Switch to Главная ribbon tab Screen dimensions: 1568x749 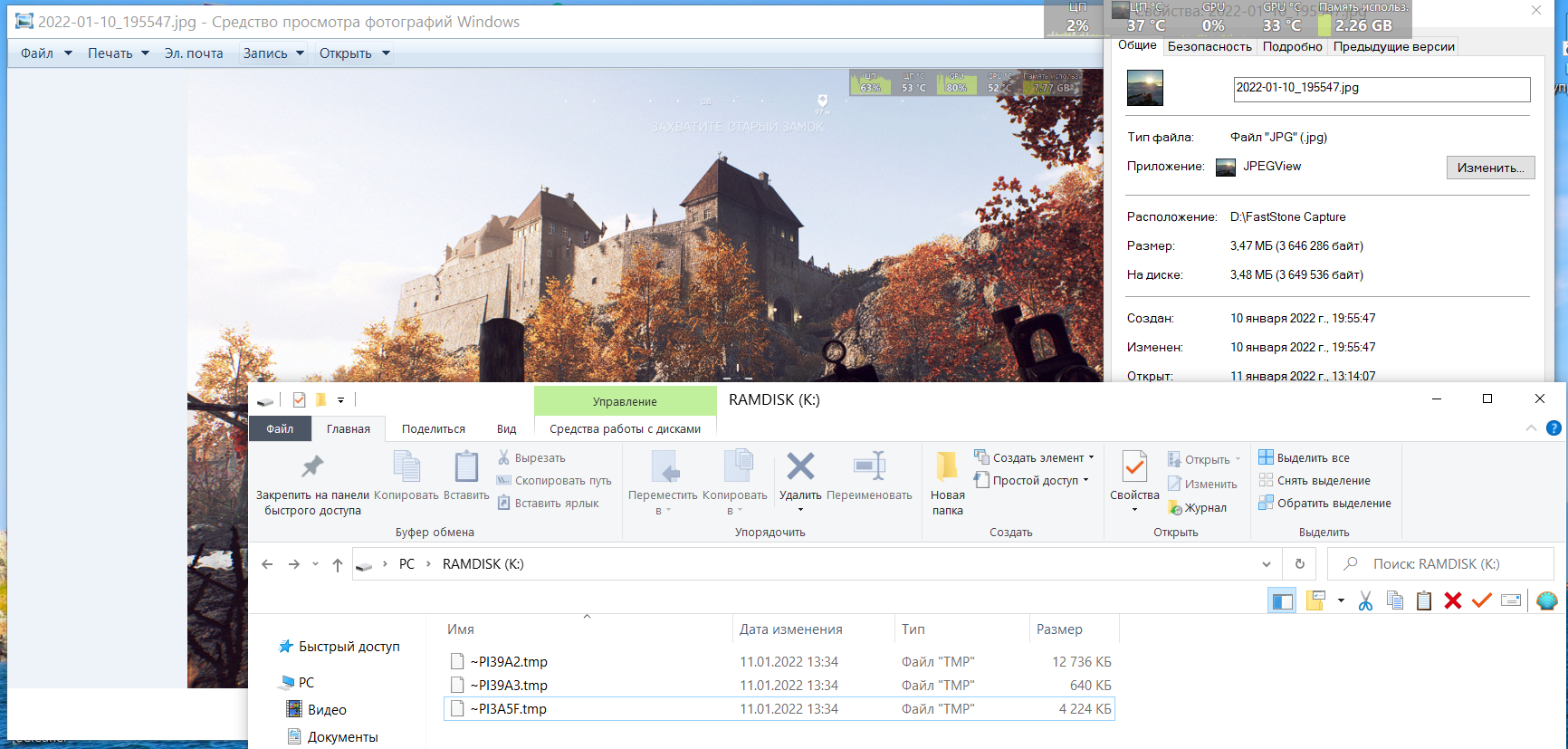click(349, 429)
